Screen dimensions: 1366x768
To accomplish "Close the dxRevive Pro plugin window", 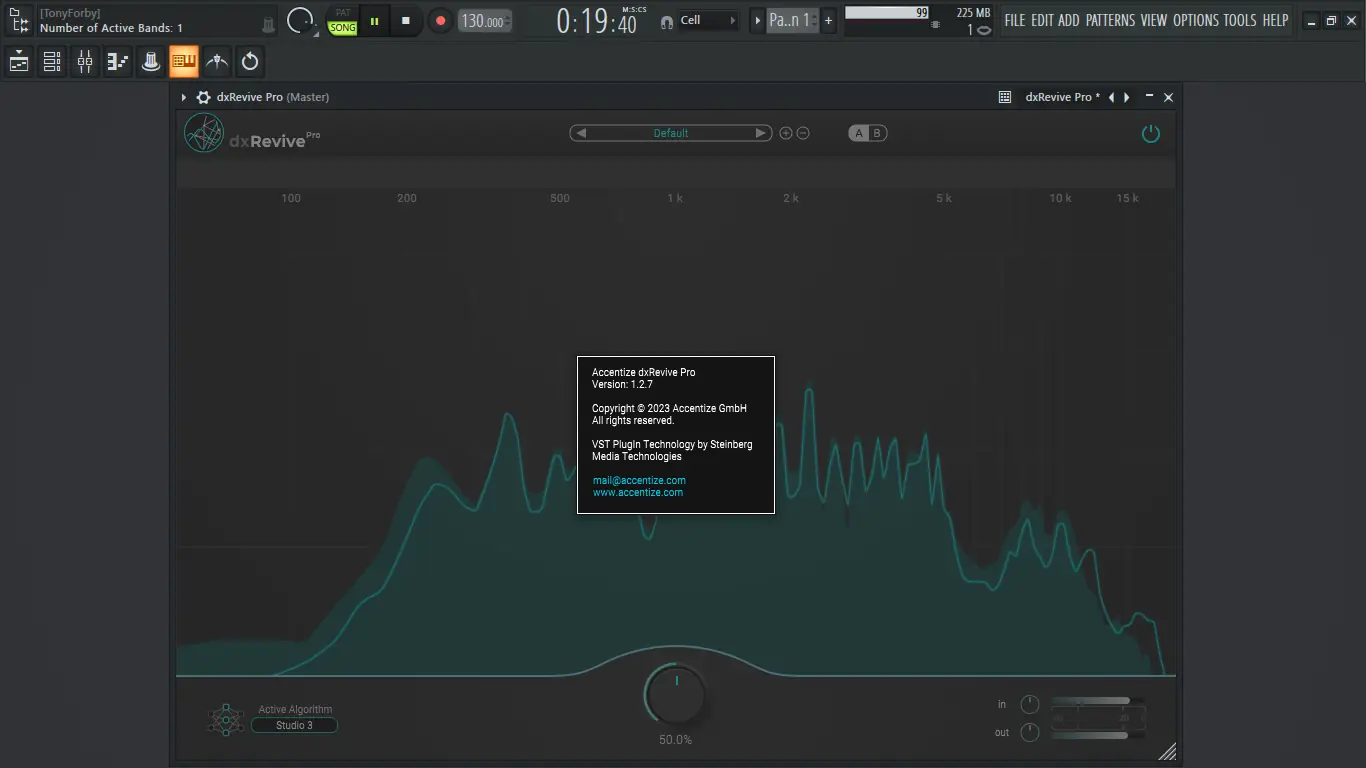I will (1168, 97).
